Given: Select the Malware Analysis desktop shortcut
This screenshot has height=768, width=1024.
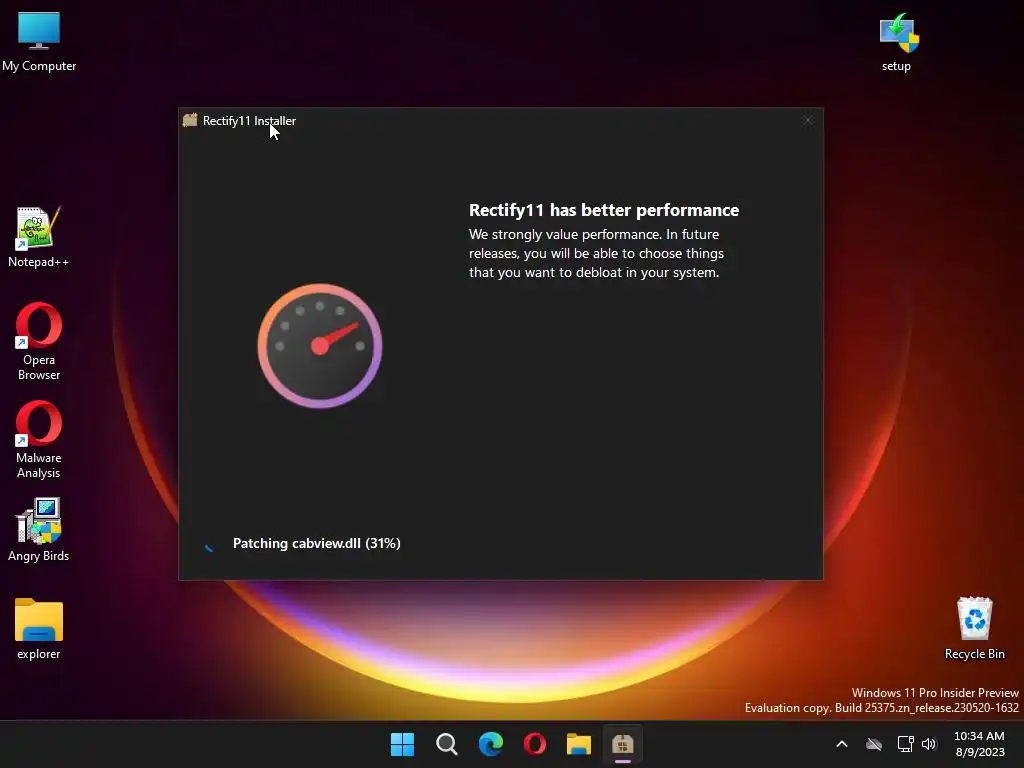Looking at the screenshot, I should pos(39,440).
